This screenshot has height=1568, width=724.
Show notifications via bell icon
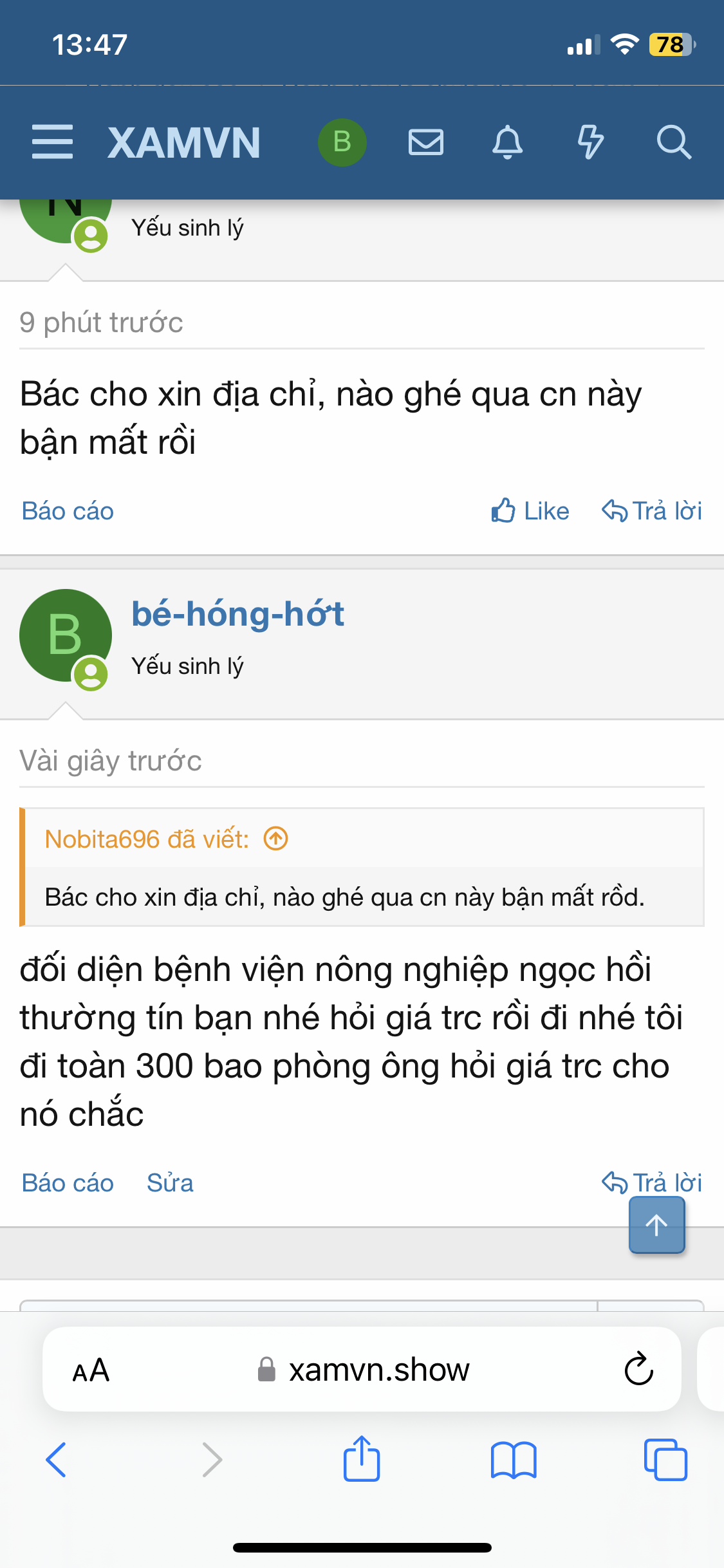coord(508,142)
